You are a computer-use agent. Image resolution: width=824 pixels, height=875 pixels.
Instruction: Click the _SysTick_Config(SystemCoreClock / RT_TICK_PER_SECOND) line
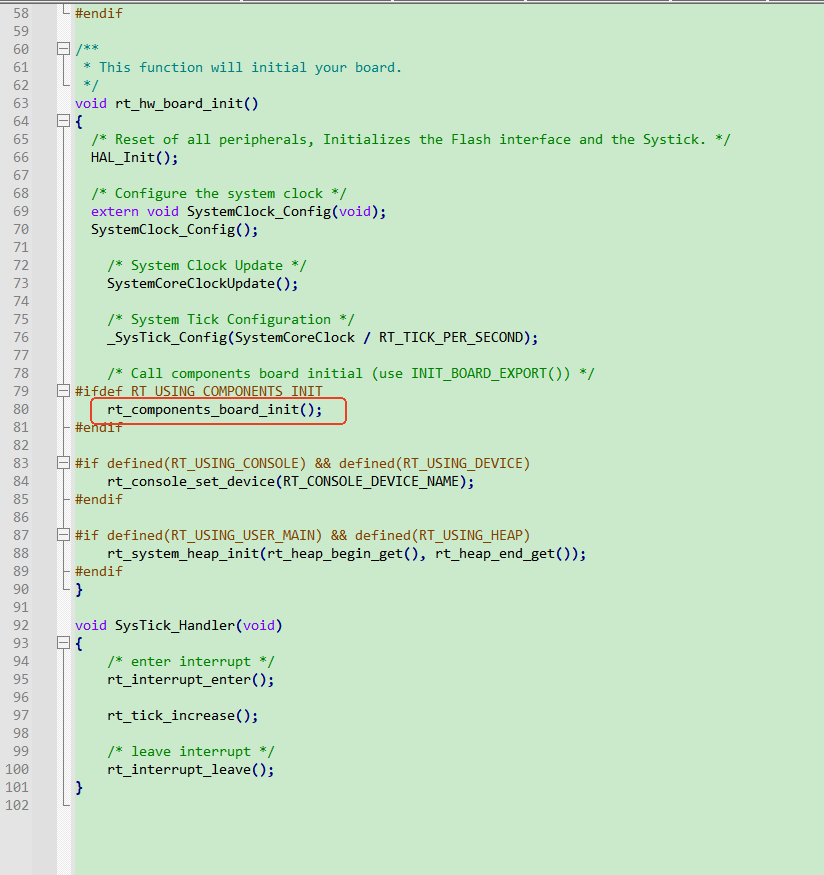[322, 338]
